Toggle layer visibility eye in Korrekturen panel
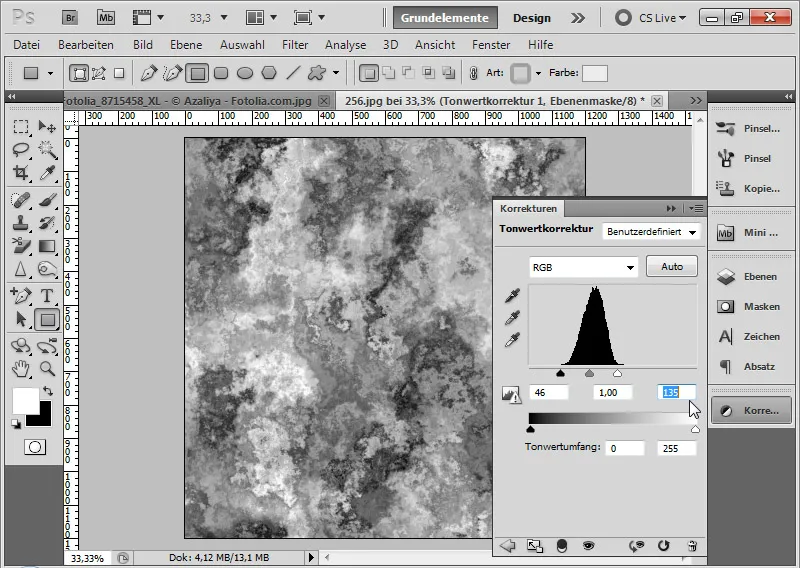 coord(588,546)
